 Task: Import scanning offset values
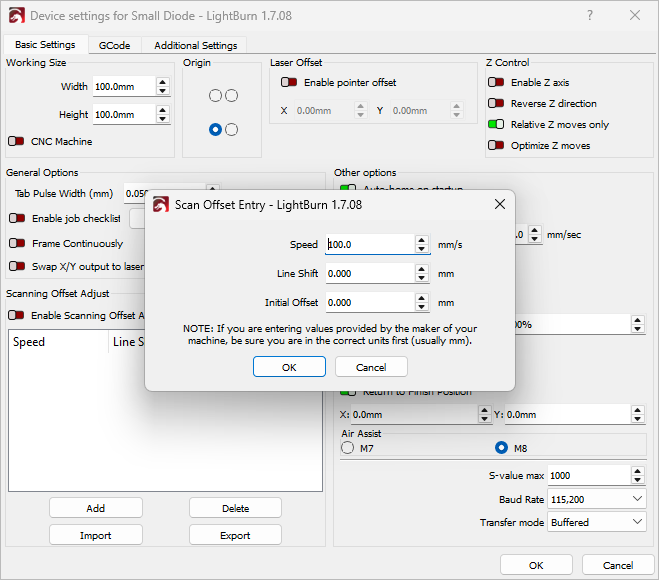(x=96, y=535)
